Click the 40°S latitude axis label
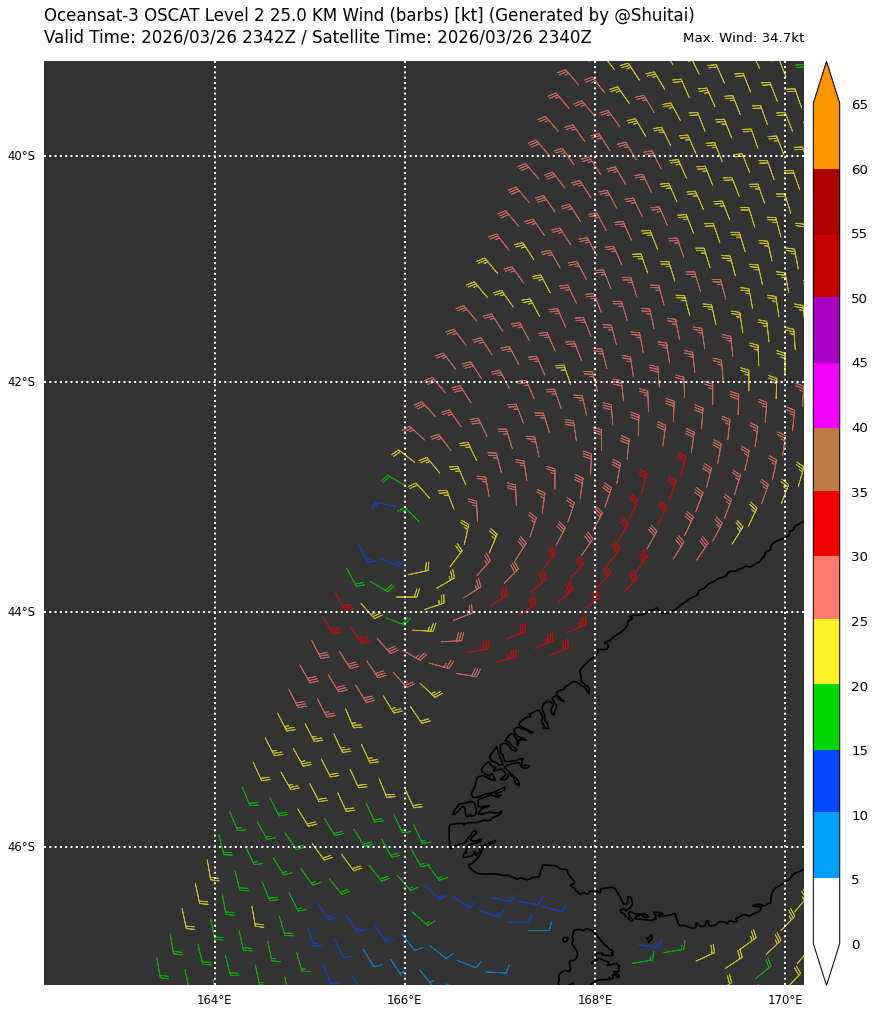 click(21, 156)
